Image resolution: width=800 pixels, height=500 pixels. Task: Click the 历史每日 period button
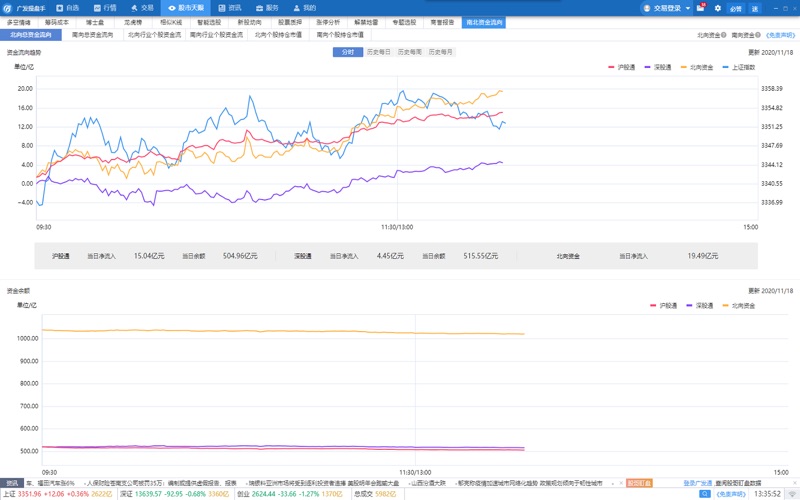[x=379, y=51]
